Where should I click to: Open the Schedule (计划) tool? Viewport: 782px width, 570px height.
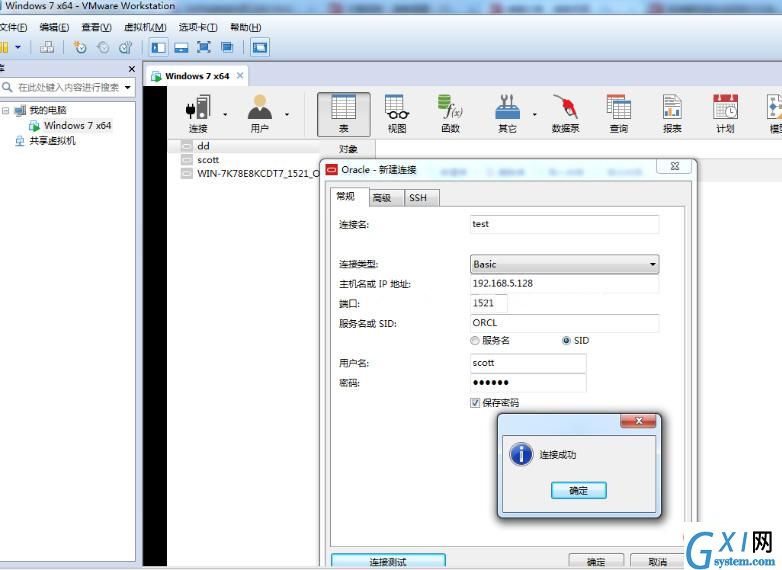click(x=725, y=114)
